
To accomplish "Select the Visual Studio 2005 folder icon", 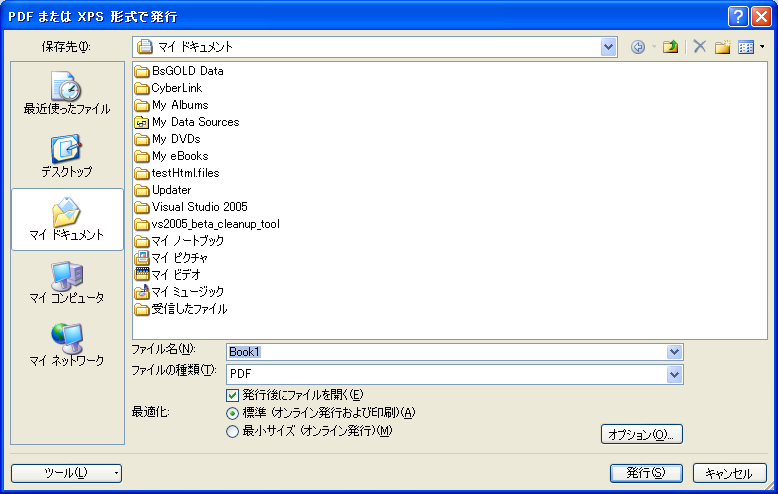I will pyautogui.click(x=142, y=207).
